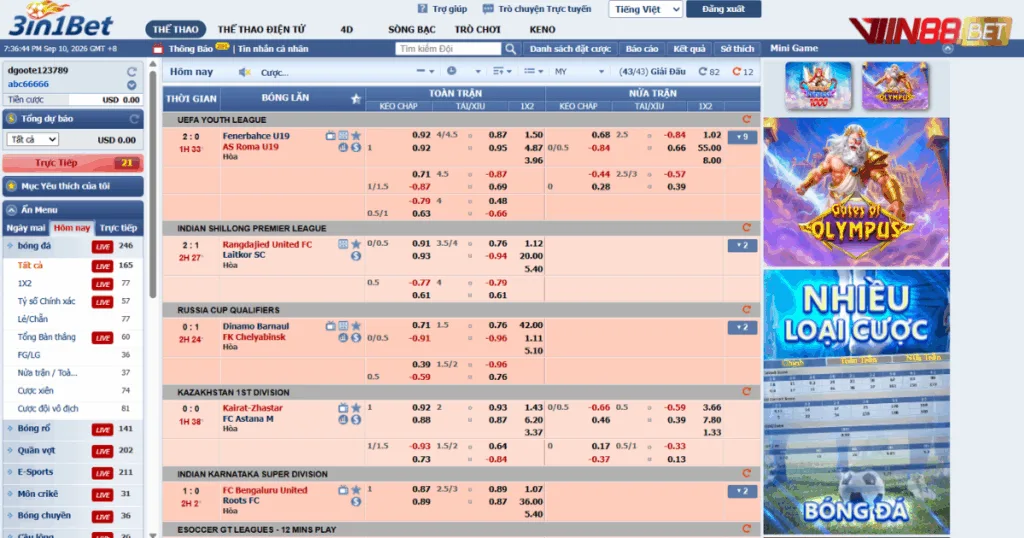Screen dimensions: 1024x538
Task: Expand more bets 9 for Fenerbahce U19
Action: (743, 137)
